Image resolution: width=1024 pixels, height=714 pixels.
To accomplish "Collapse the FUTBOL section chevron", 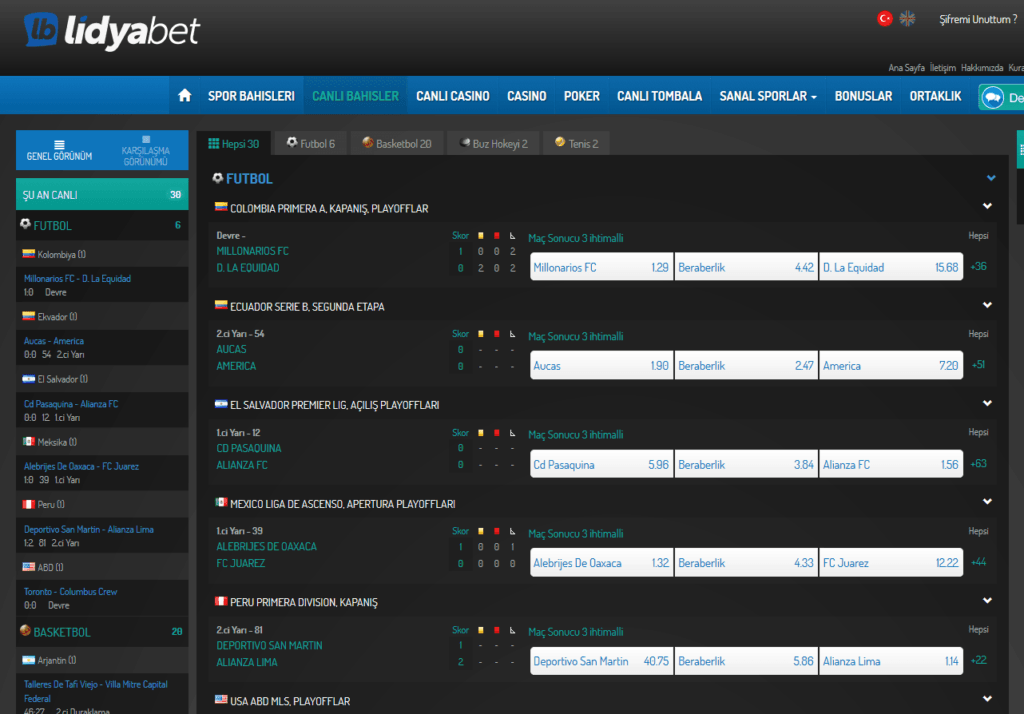I will pyautogui.click(x=991, y=178).
